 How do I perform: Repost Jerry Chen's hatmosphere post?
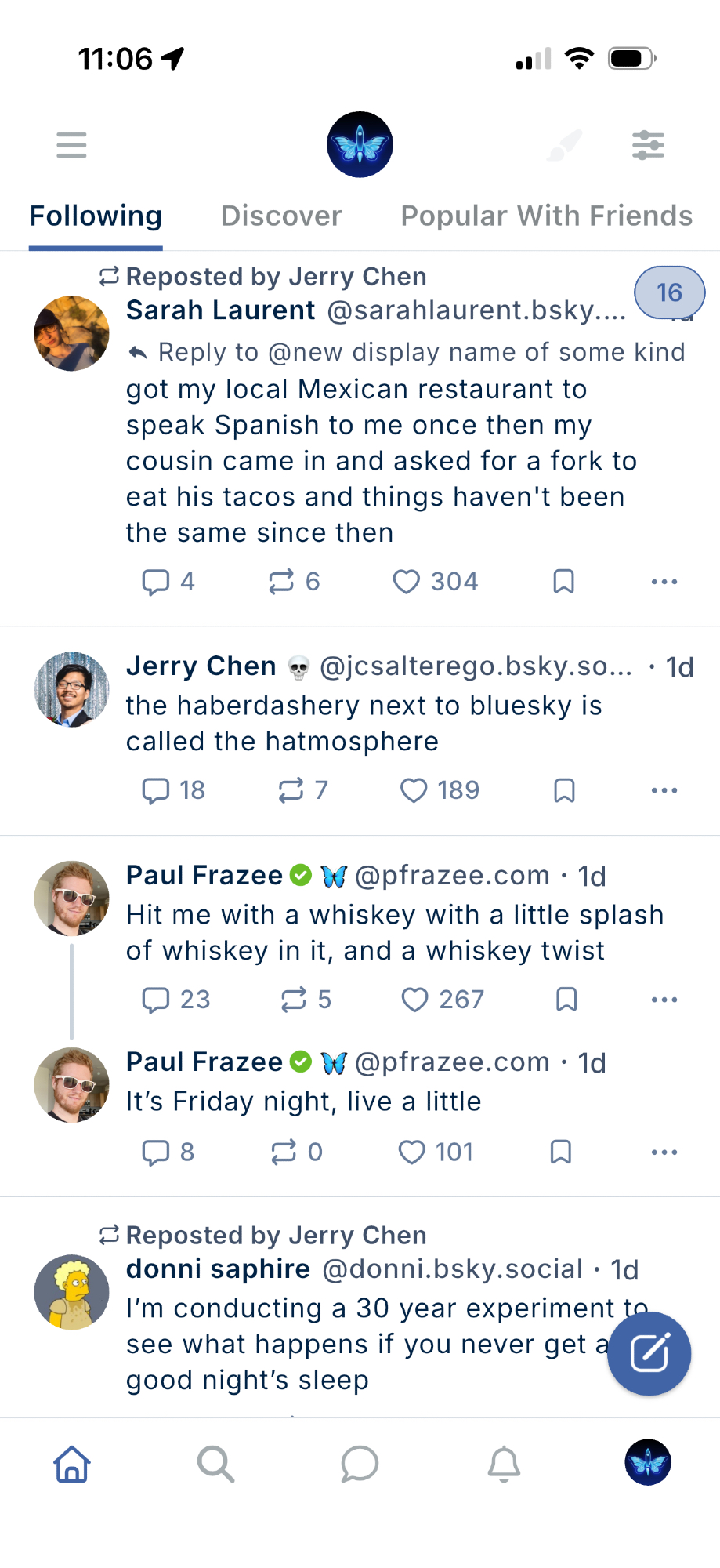(x=291, y=790)
